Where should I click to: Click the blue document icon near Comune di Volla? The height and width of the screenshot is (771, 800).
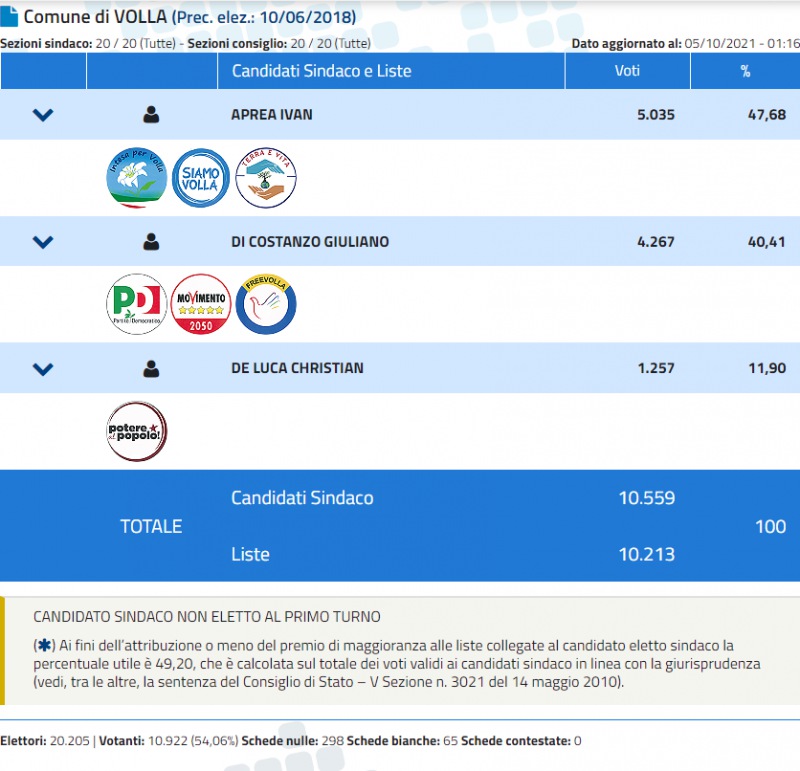(x=9, y=17)
